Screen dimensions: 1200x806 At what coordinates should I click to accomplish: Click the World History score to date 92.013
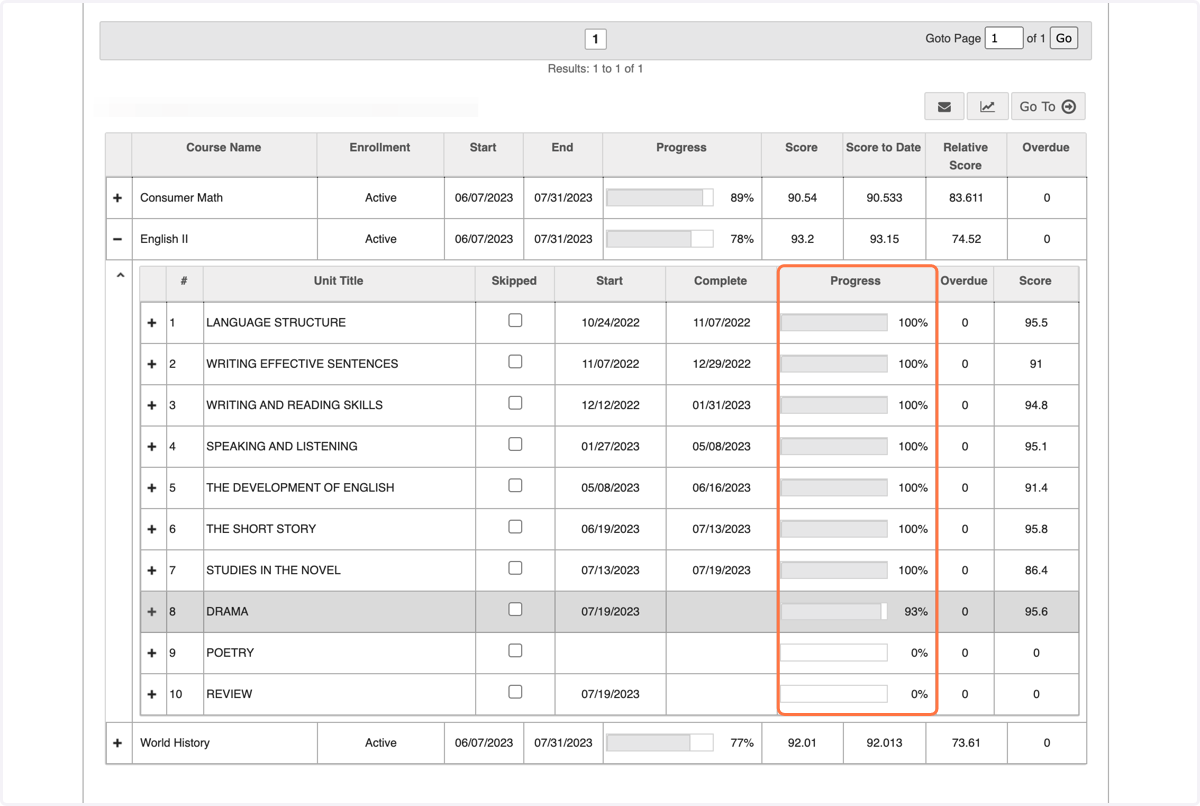pos(884,743)
